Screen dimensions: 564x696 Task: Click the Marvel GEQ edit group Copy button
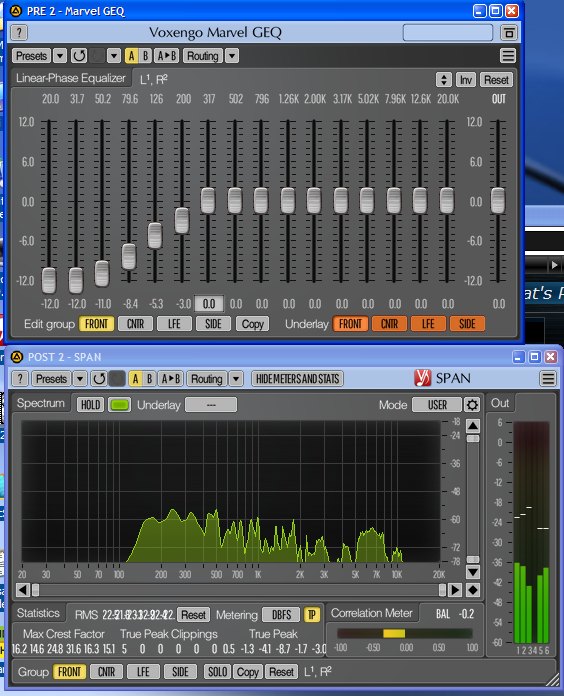252,324
